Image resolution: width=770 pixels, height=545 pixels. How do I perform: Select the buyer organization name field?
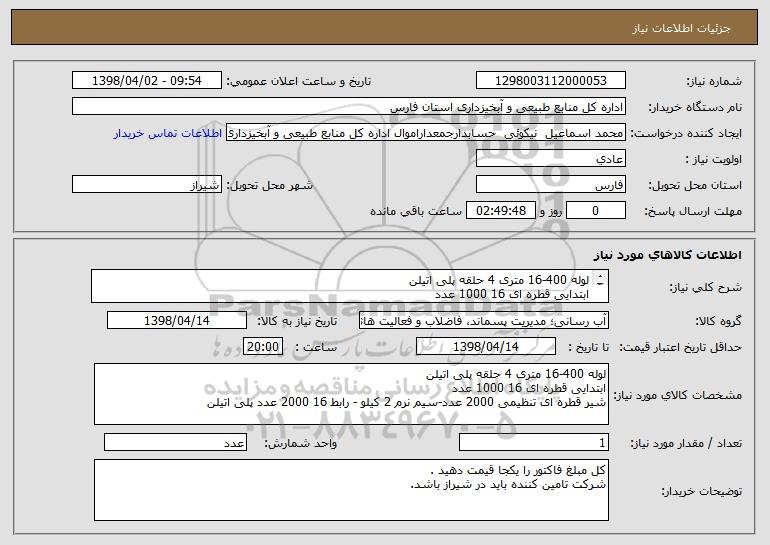coord(349,107)
